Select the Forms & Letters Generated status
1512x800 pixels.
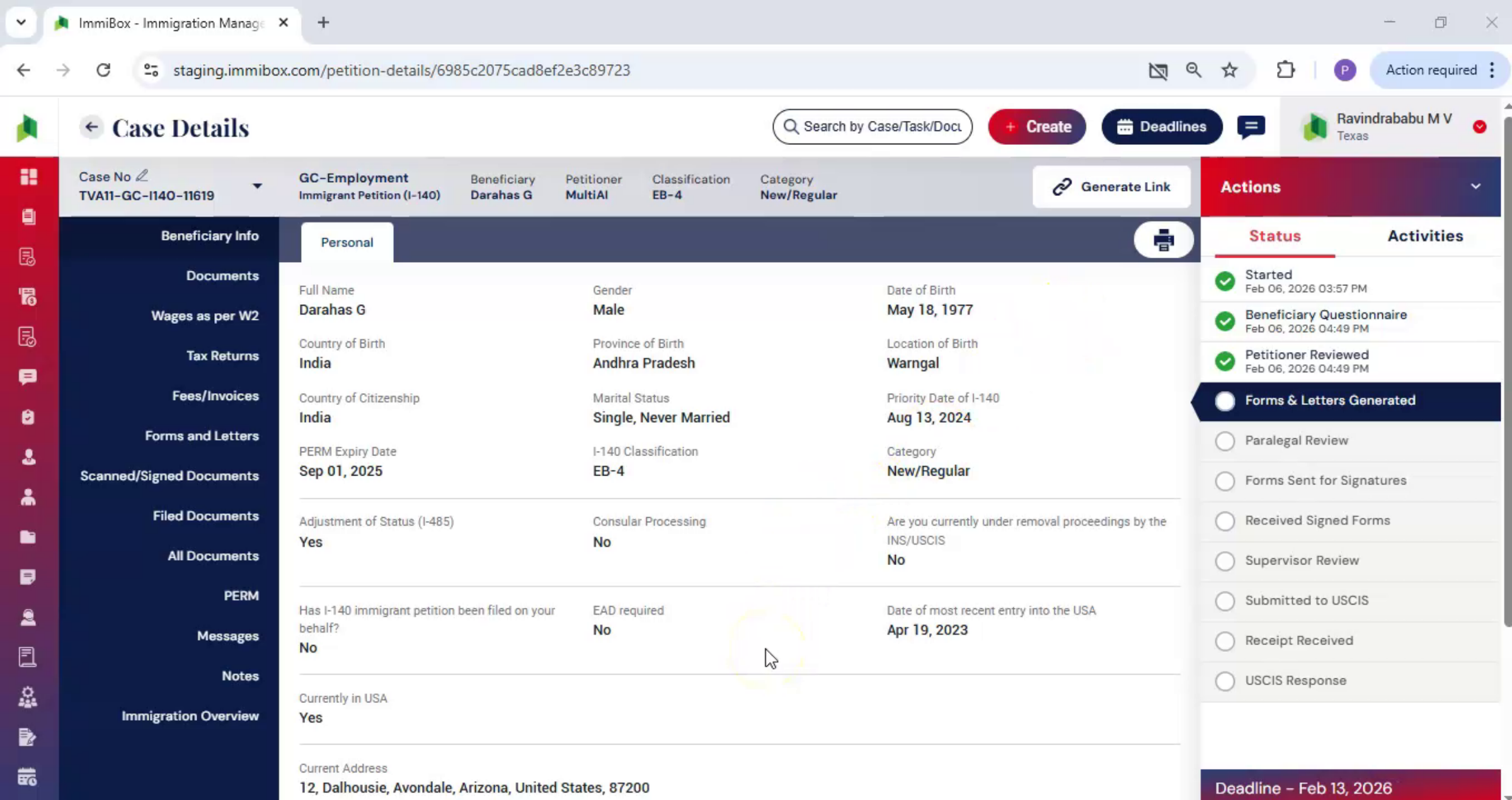[1350, 401]
